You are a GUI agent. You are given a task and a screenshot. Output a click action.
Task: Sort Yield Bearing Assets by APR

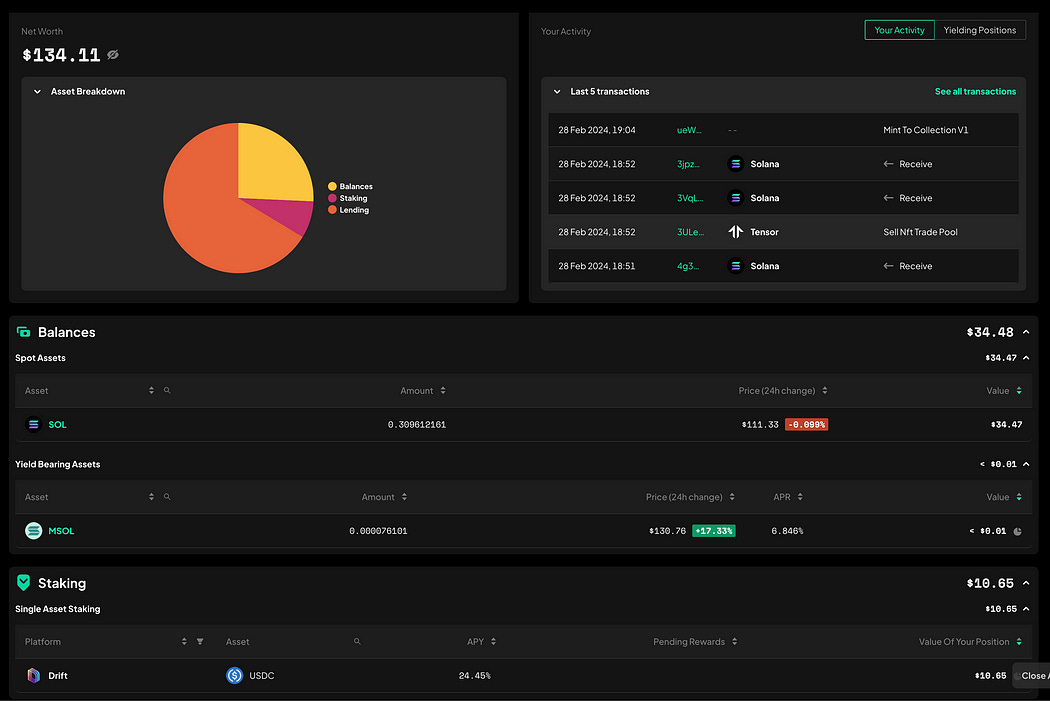tap(800, 497)
